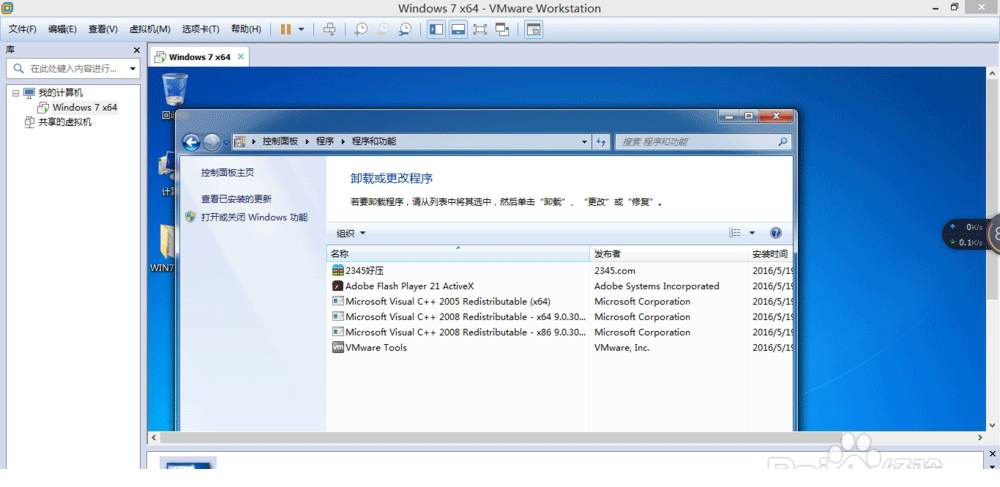The height and width of the screenshot is (487, 1000).
Task: Click the VMware Workstation title bar app icon
Action: click(x=8, y=8)
